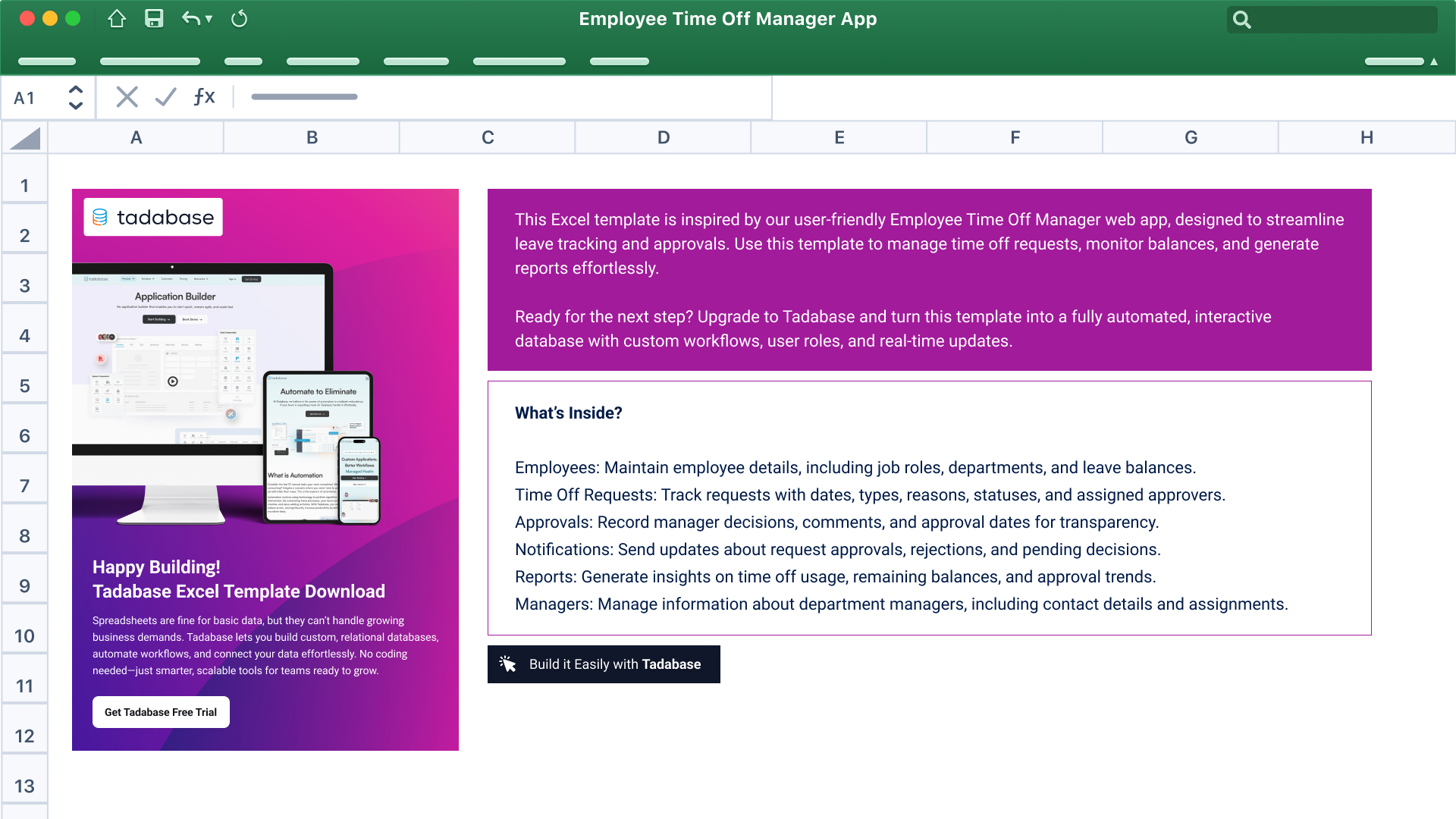Image resolution: width=1456 pixels, height=819 pixels.
Task: Click the Home icon in title bar
Action: click(x=117, y=19)
